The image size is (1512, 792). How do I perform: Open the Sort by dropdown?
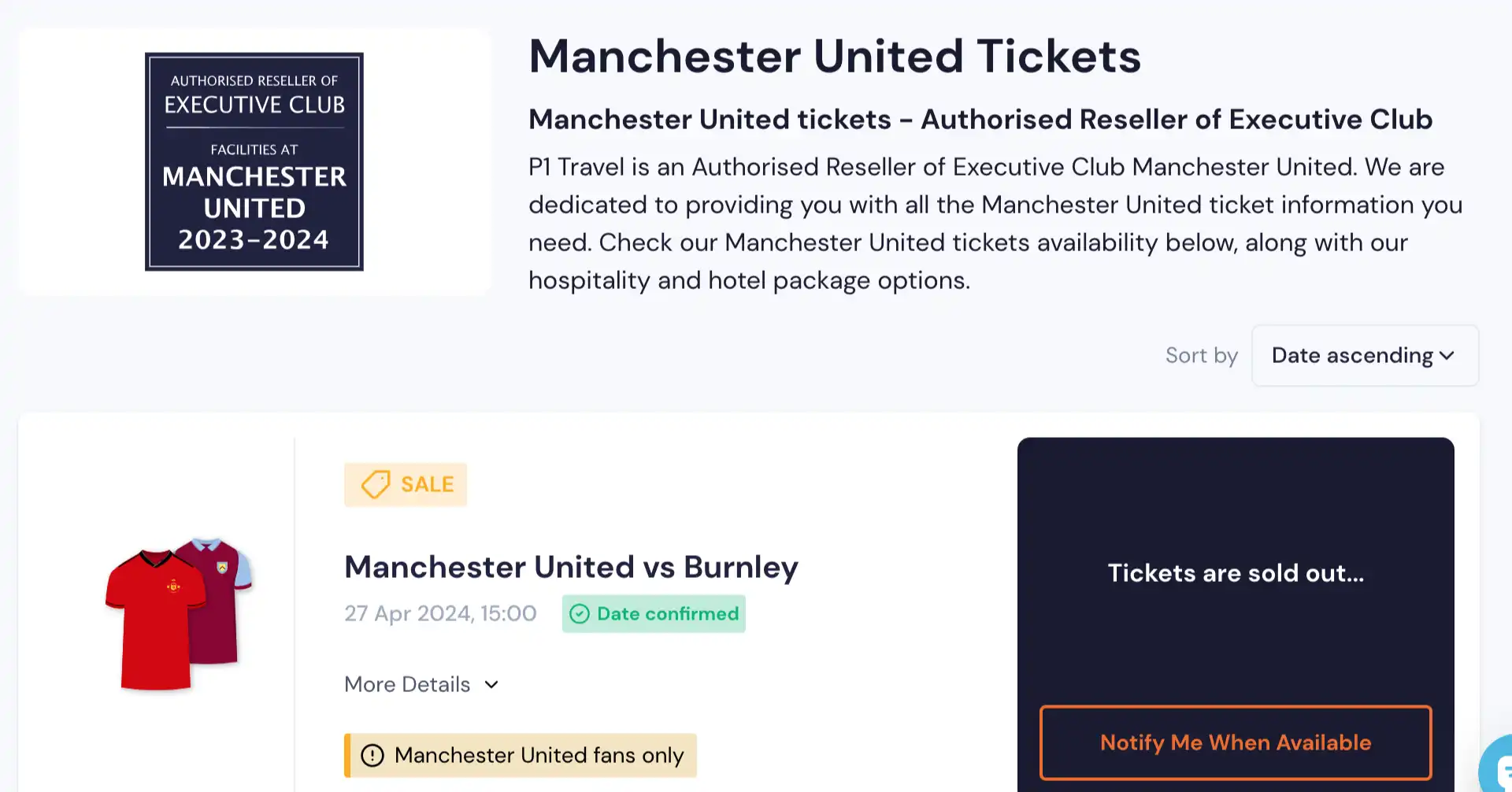click(1365, 356)
